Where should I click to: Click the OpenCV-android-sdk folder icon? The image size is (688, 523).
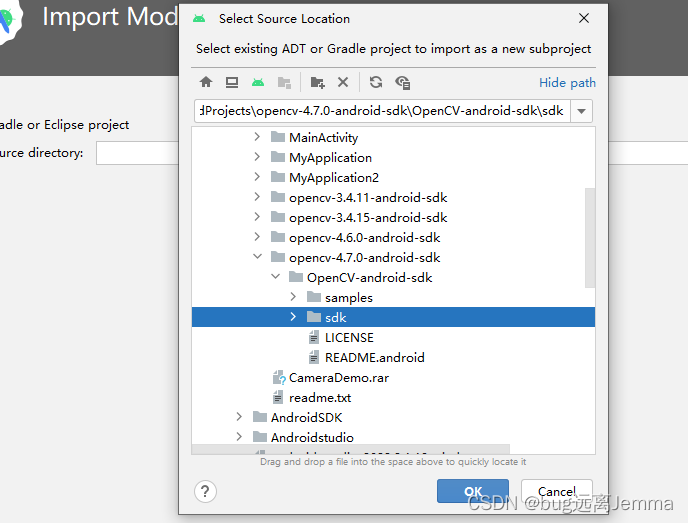(296, 277)
